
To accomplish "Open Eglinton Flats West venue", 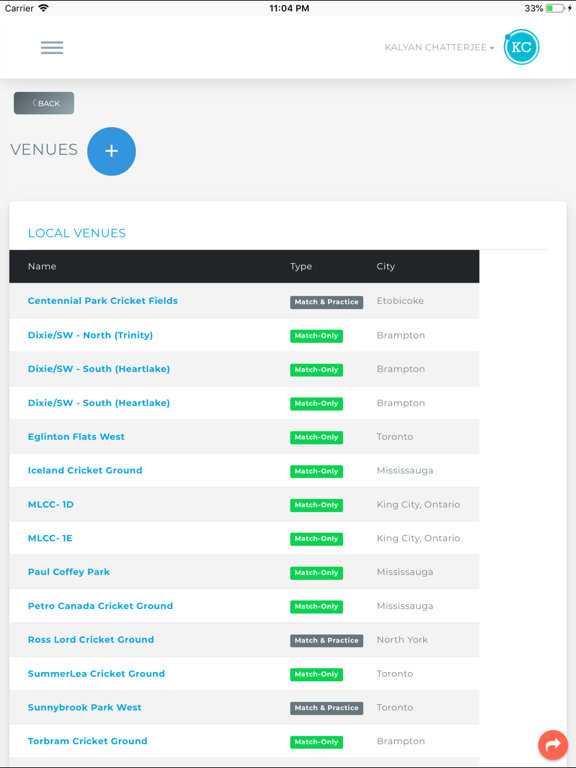I will click(x=76, y=436).
